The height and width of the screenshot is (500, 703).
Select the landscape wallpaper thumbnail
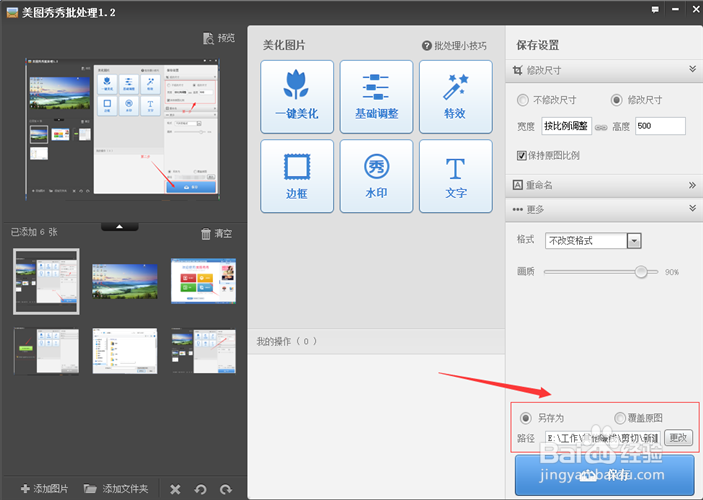125,281
